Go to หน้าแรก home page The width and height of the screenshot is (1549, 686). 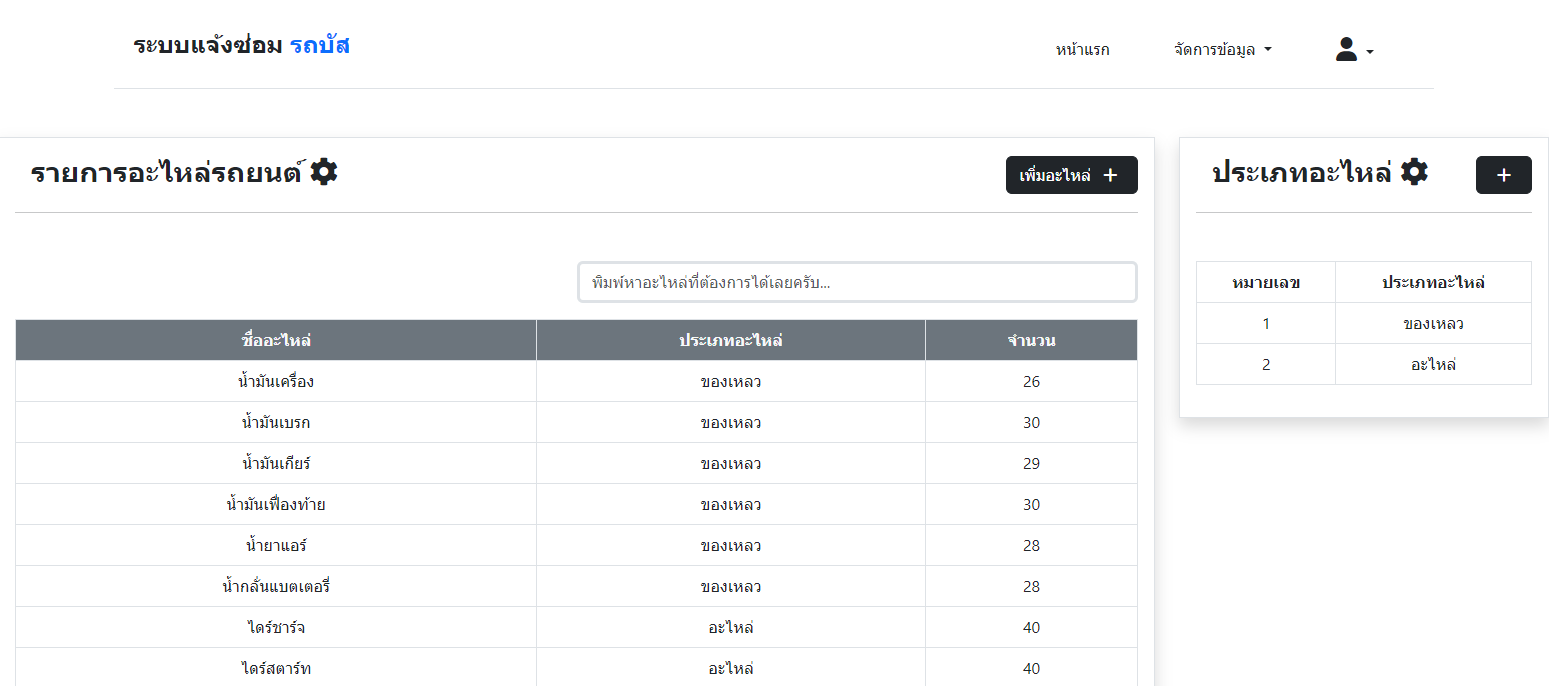click(x=1082, y=49)
